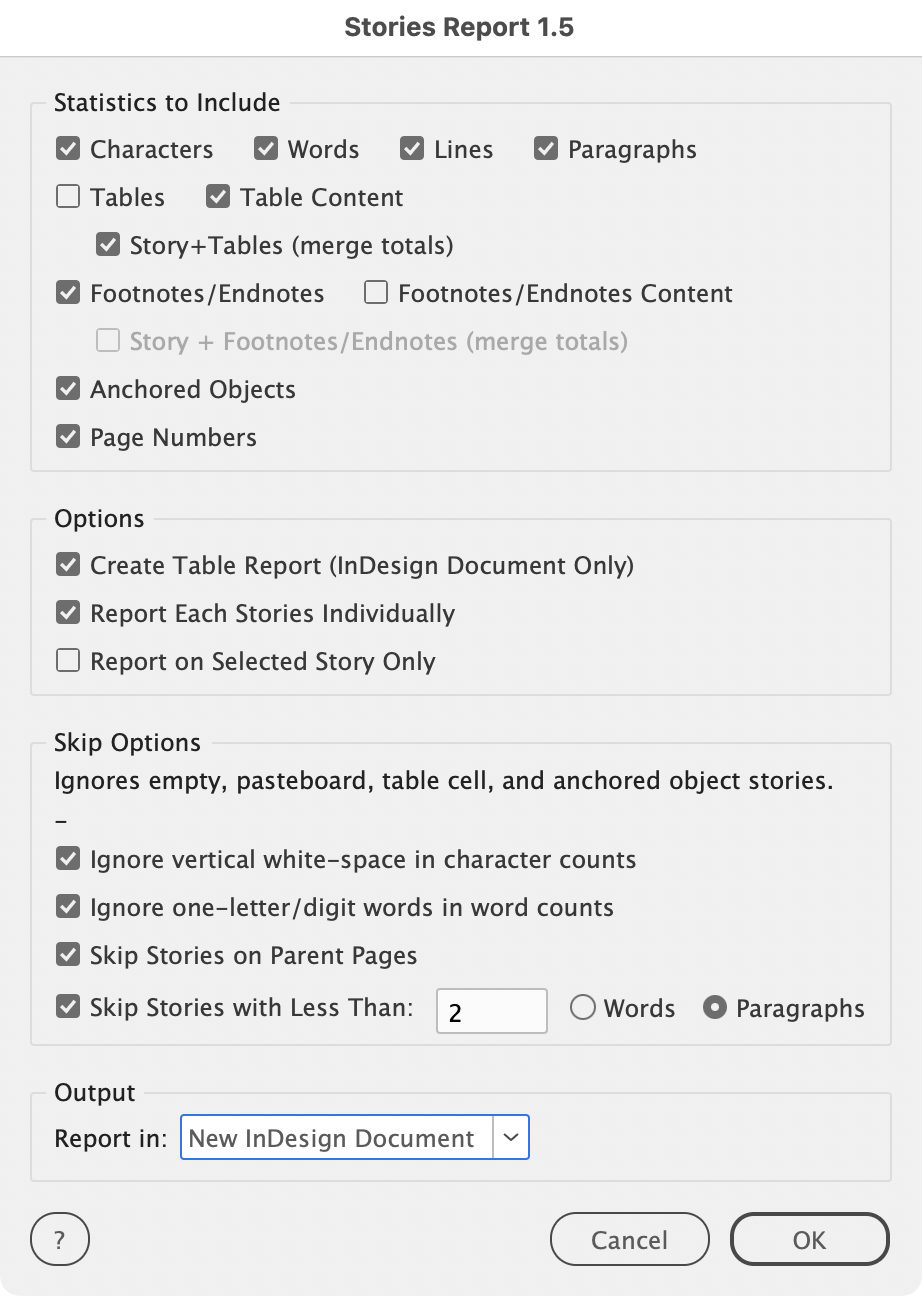Toggle Create Table Report option

pos(68,565)
